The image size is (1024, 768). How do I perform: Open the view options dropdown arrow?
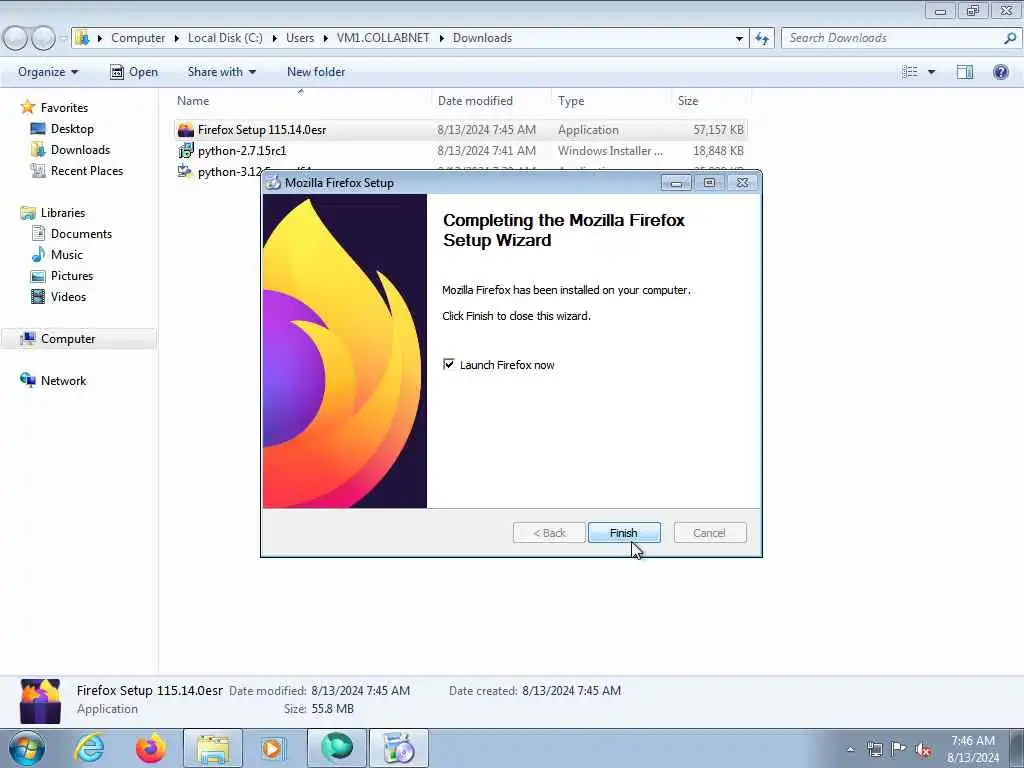(931, 72)
